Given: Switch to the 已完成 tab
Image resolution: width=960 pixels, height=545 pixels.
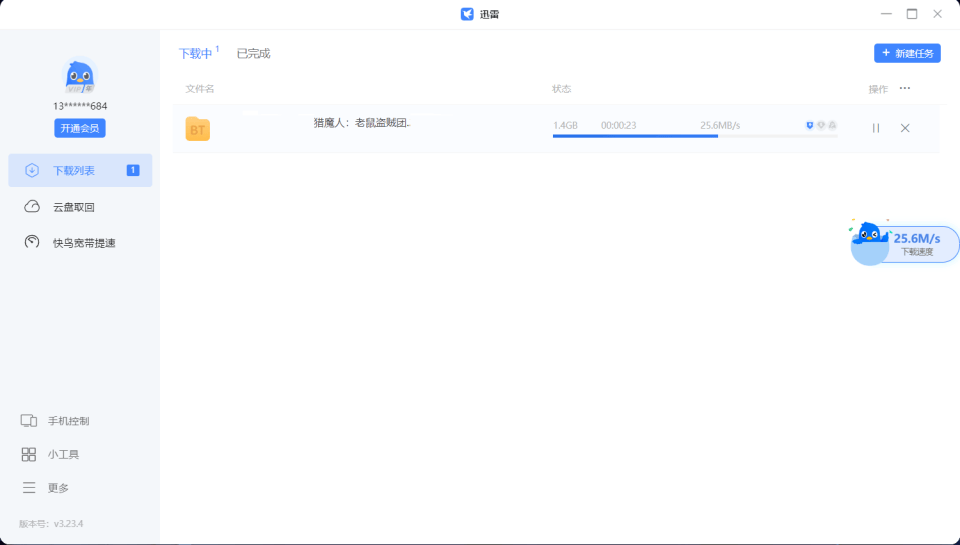Looking at the screenshot, I should click(253, 53).
